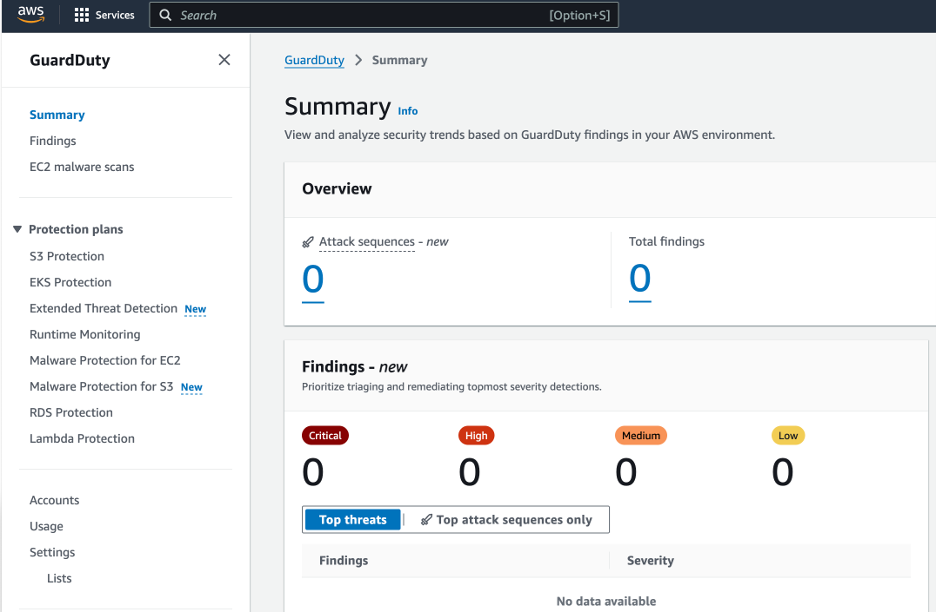Click the magnifier icon in search bar
Viewport: 936px width, 612px height.
click(x=165, y=15)
